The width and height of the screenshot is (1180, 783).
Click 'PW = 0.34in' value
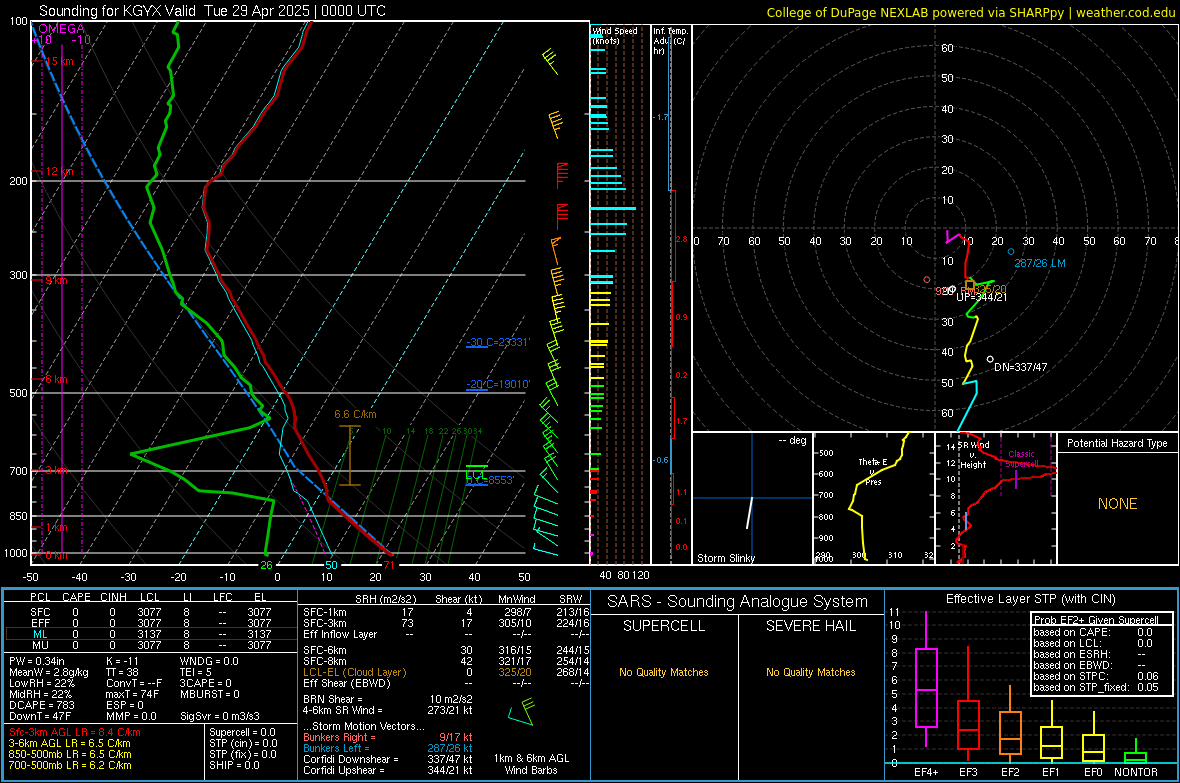37,662
